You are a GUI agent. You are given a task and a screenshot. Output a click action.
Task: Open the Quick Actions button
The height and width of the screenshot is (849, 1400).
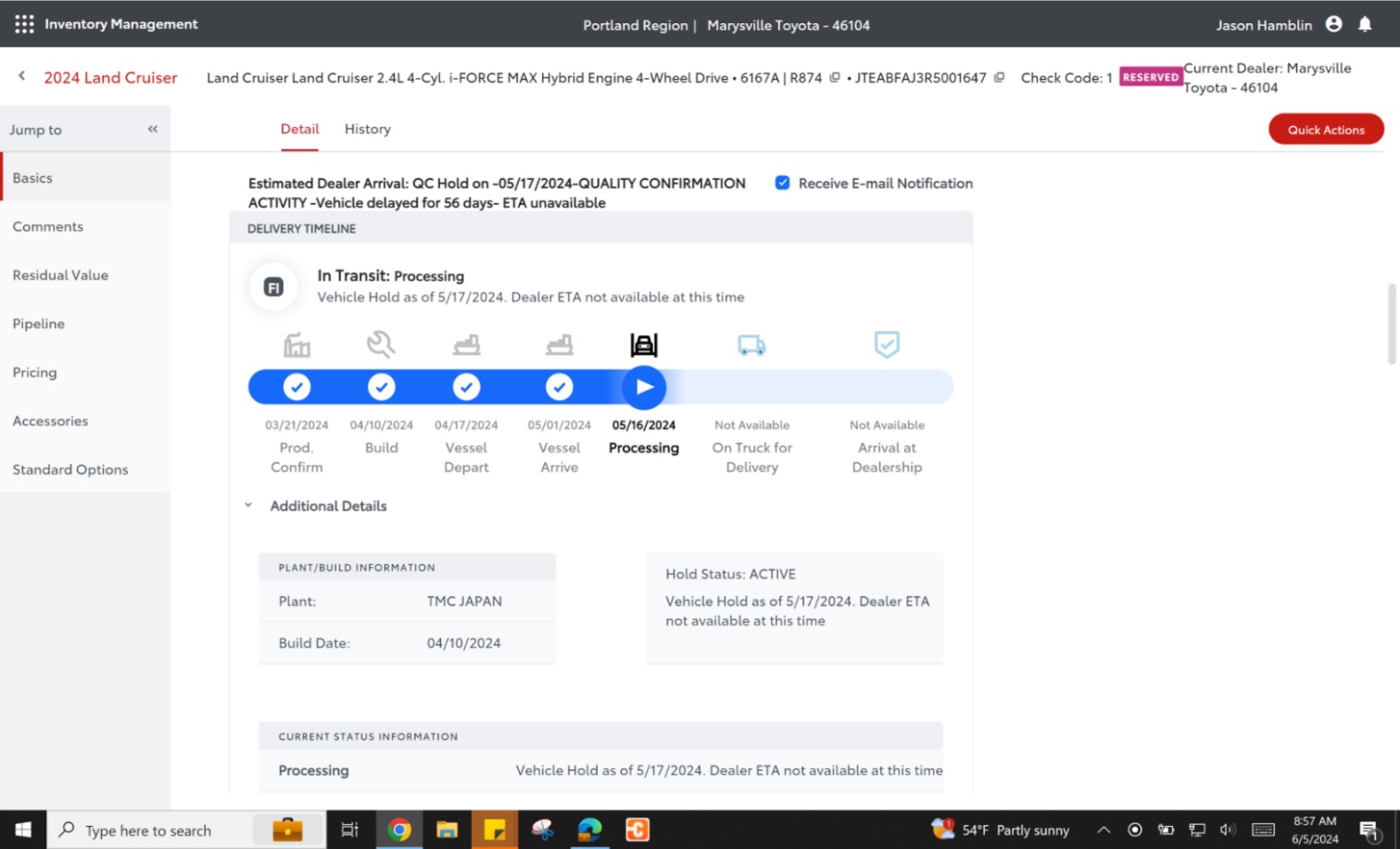(x=1326, y=130)
